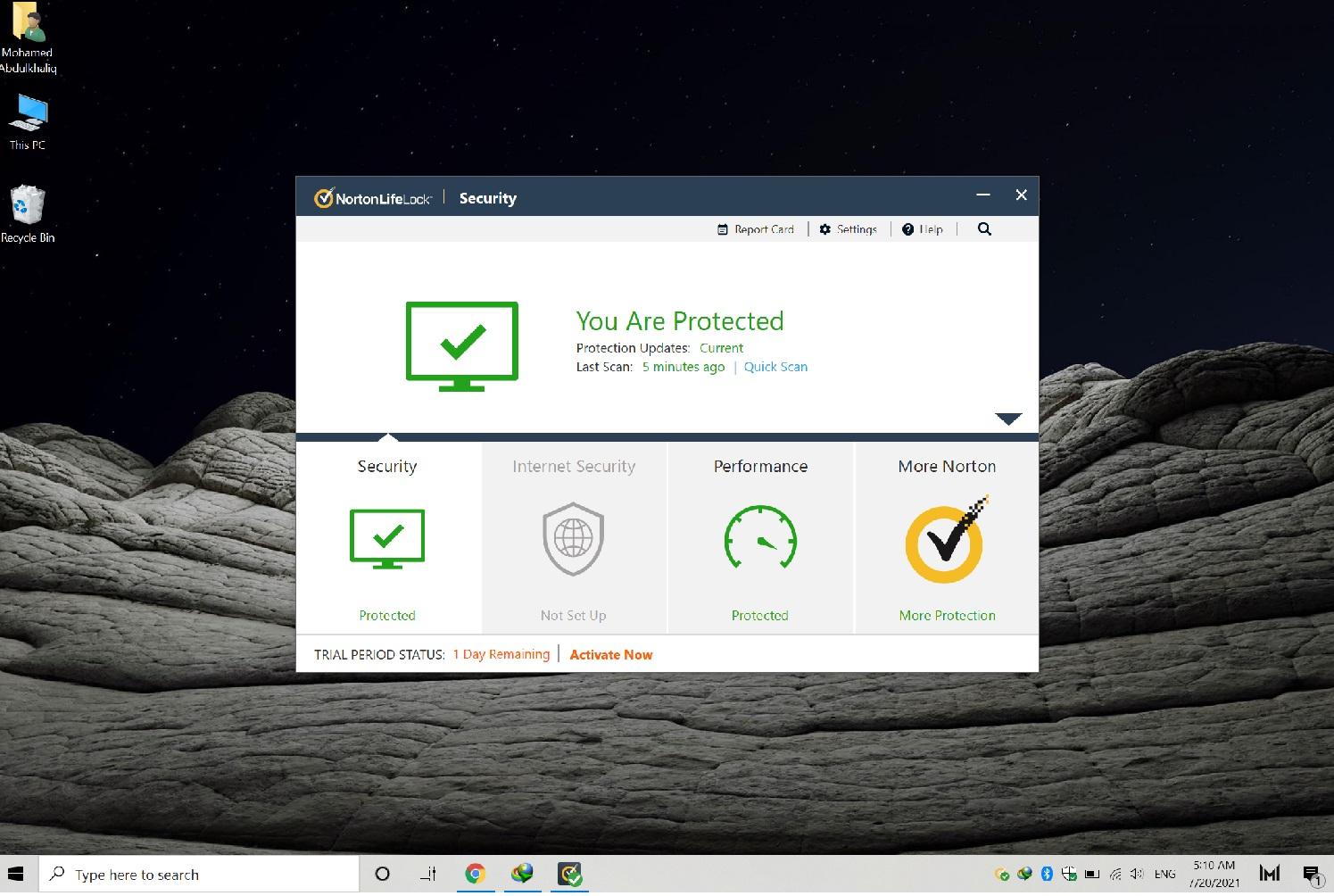
Task: Click the search magnifier icon in Norton
Action: coord(984,229)
